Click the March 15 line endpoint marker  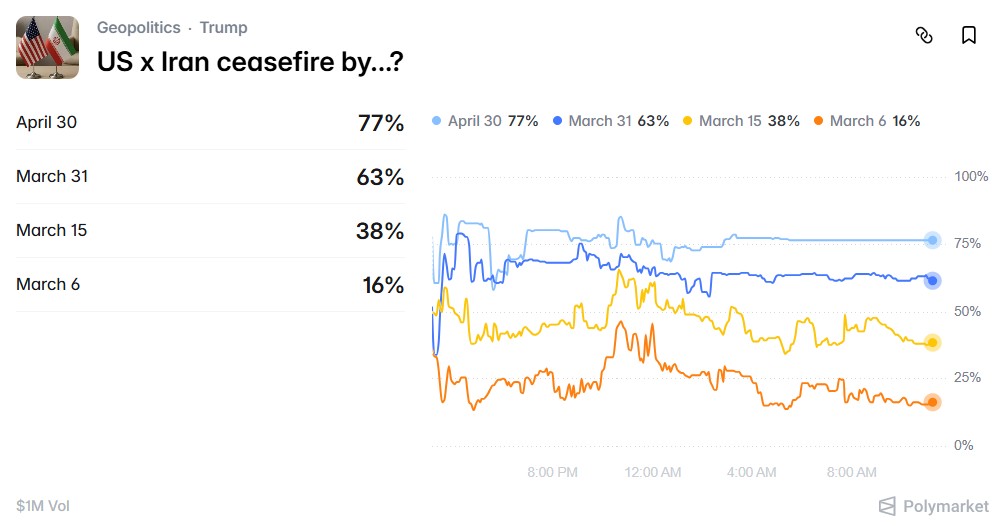(932, 343)
